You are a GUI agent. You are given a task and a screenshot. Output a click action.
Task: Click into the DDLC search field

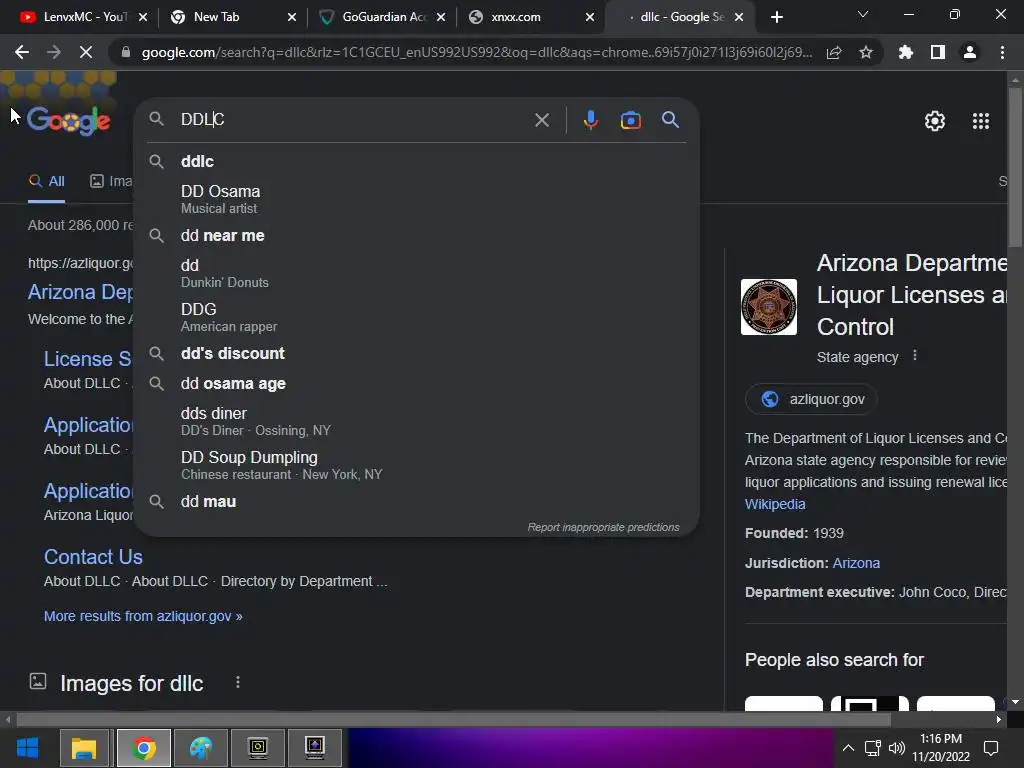(353, 120)
